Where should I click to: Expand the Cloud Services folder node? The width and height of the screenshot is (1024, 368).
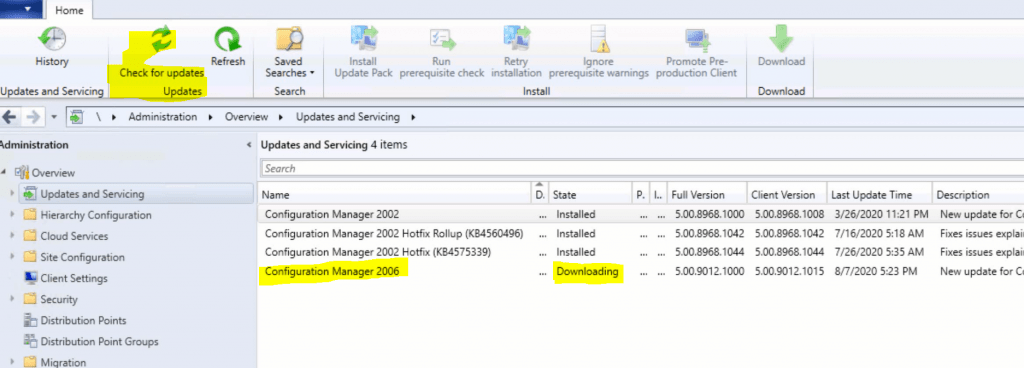pyautogui.click(x=12, y=236)
